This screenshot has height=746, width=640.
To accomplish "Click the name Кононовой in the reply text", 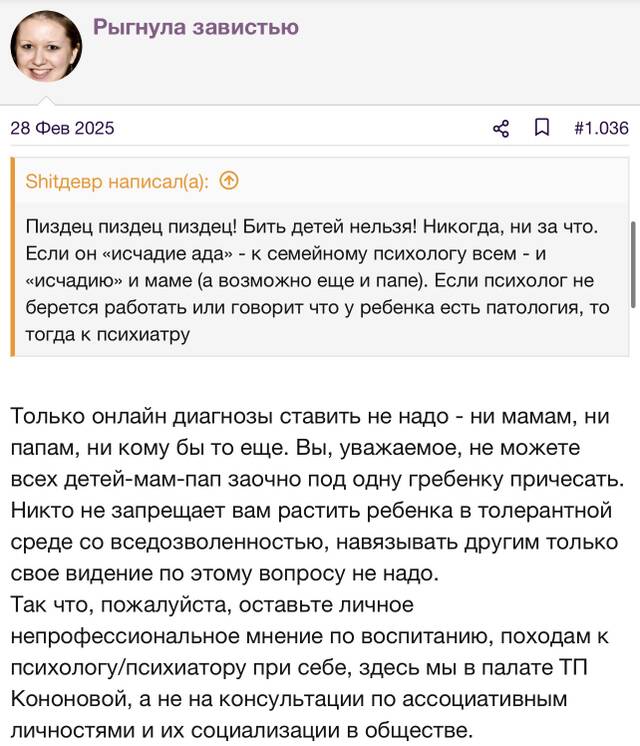I will [x=71, y=699].
